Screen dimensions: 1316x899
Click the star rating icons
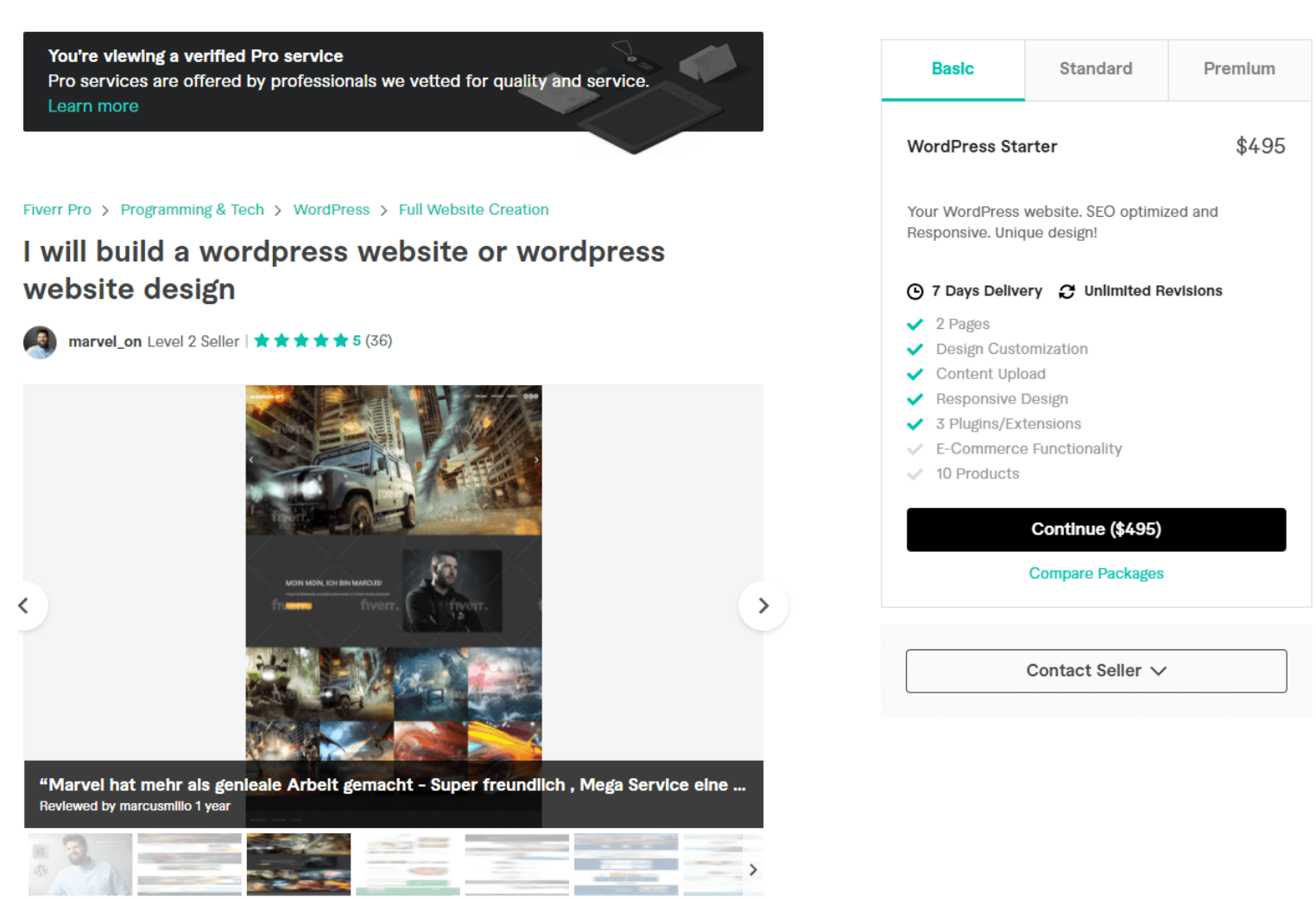click(301, 341)
